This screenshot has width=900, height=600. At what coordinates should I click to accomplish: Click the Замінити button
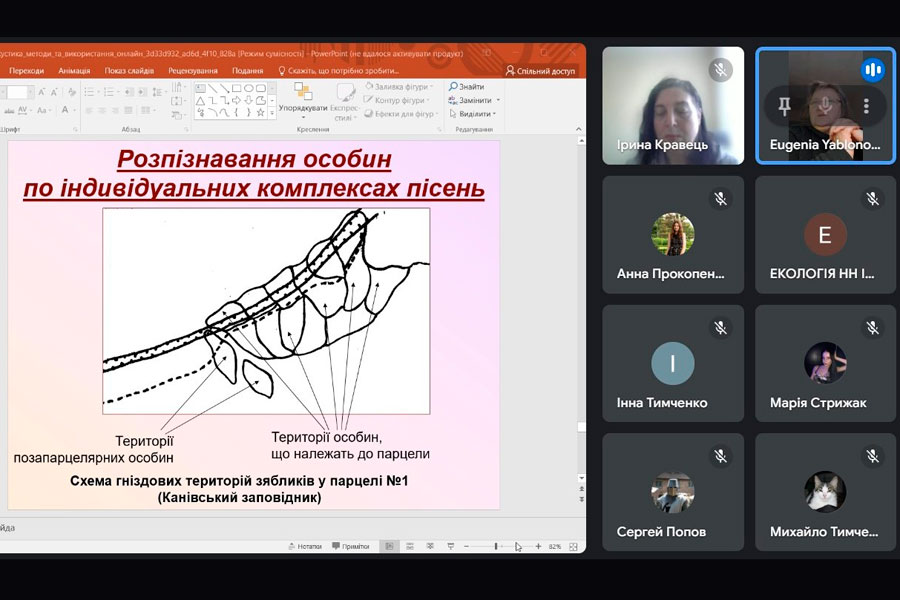coord(474,100)
